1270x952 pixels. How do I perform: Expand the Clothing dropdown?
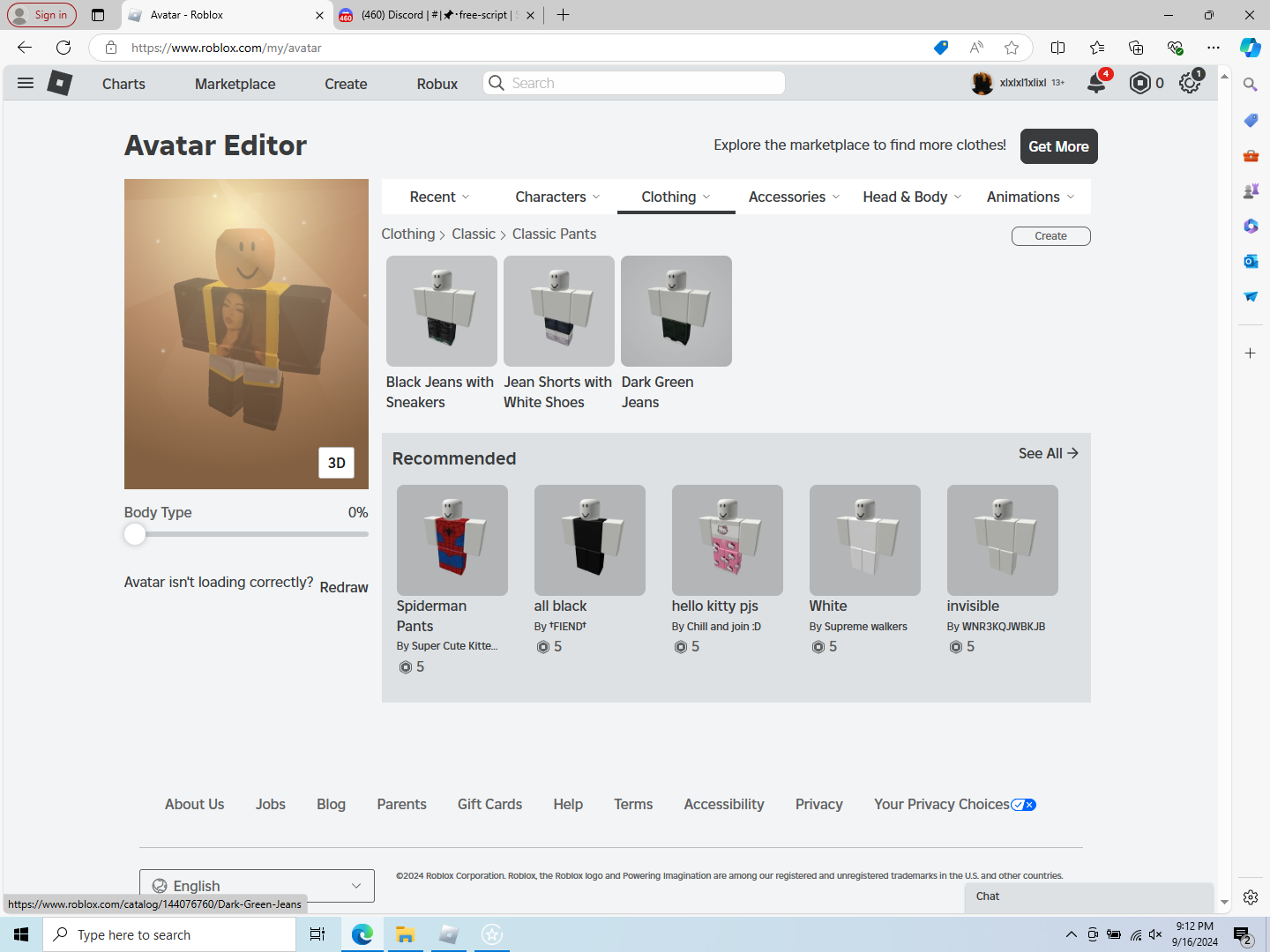pos(676,197)
